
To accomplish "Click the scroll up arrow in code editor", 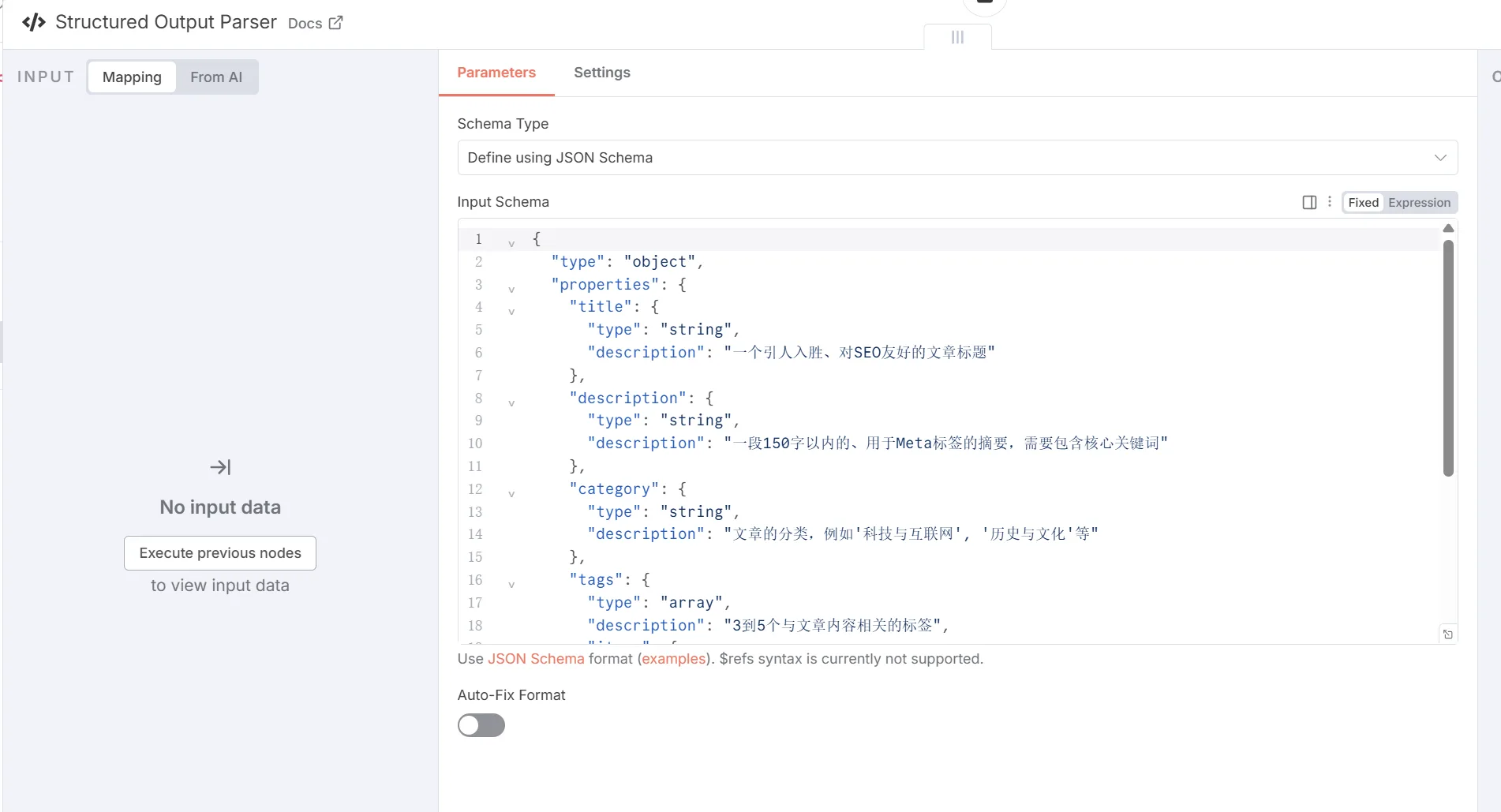I will (1448, 228).
